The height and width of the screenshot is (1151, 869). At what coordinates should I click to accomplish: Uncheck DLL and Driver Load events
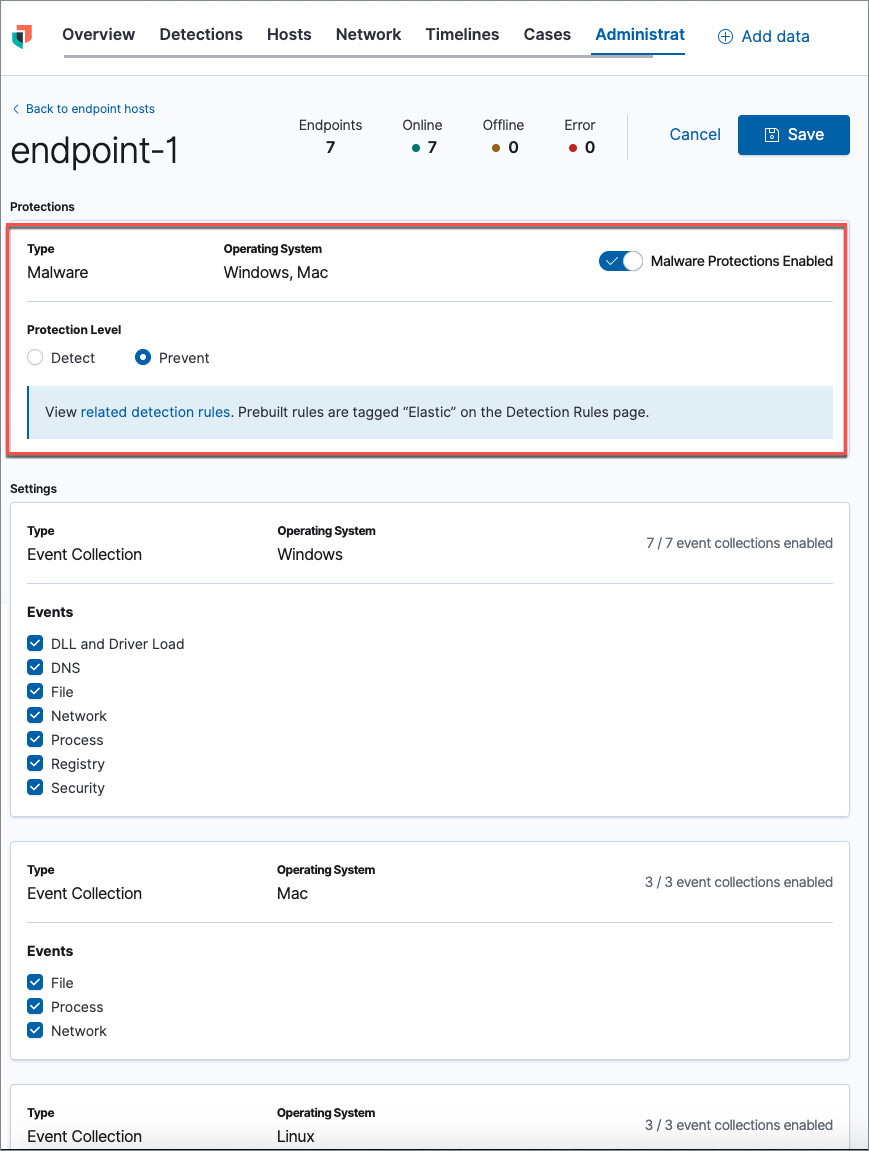click(36, 644)
